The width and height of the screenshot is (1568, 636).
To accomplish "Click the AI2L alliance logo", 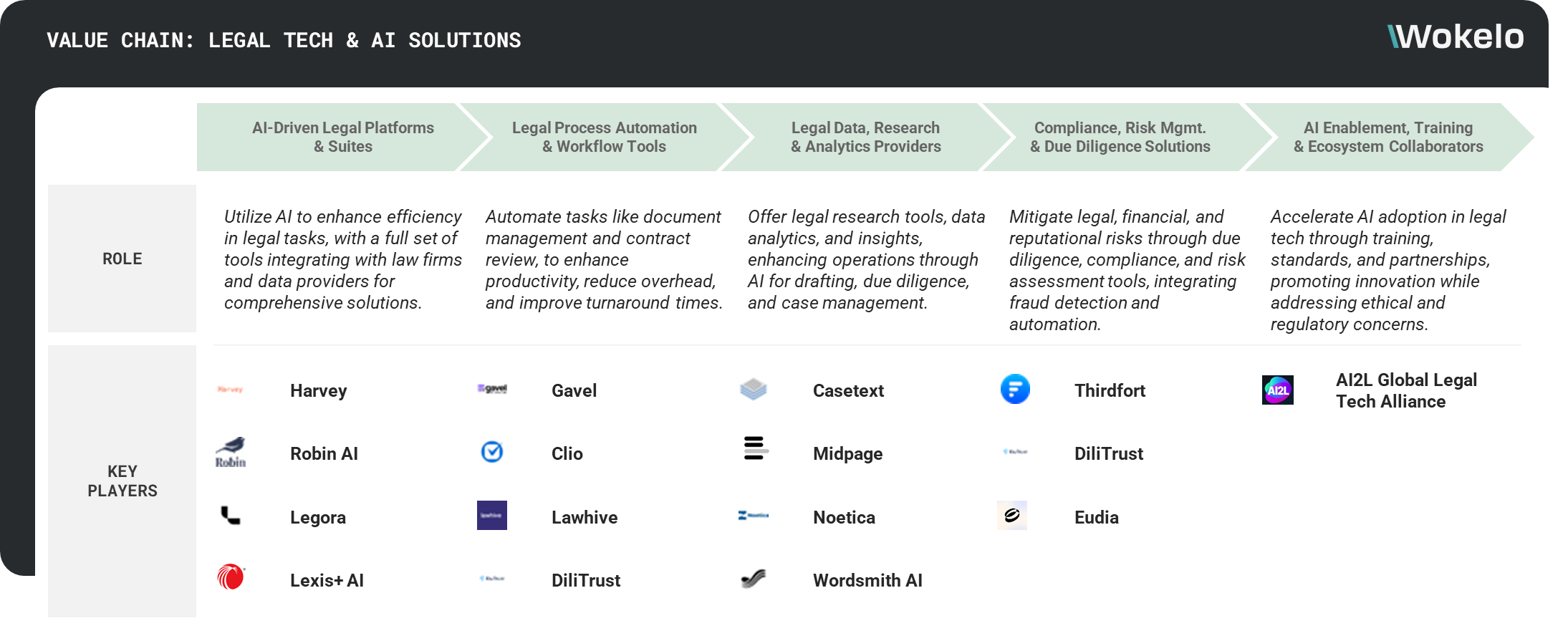I will (1278, 390).
